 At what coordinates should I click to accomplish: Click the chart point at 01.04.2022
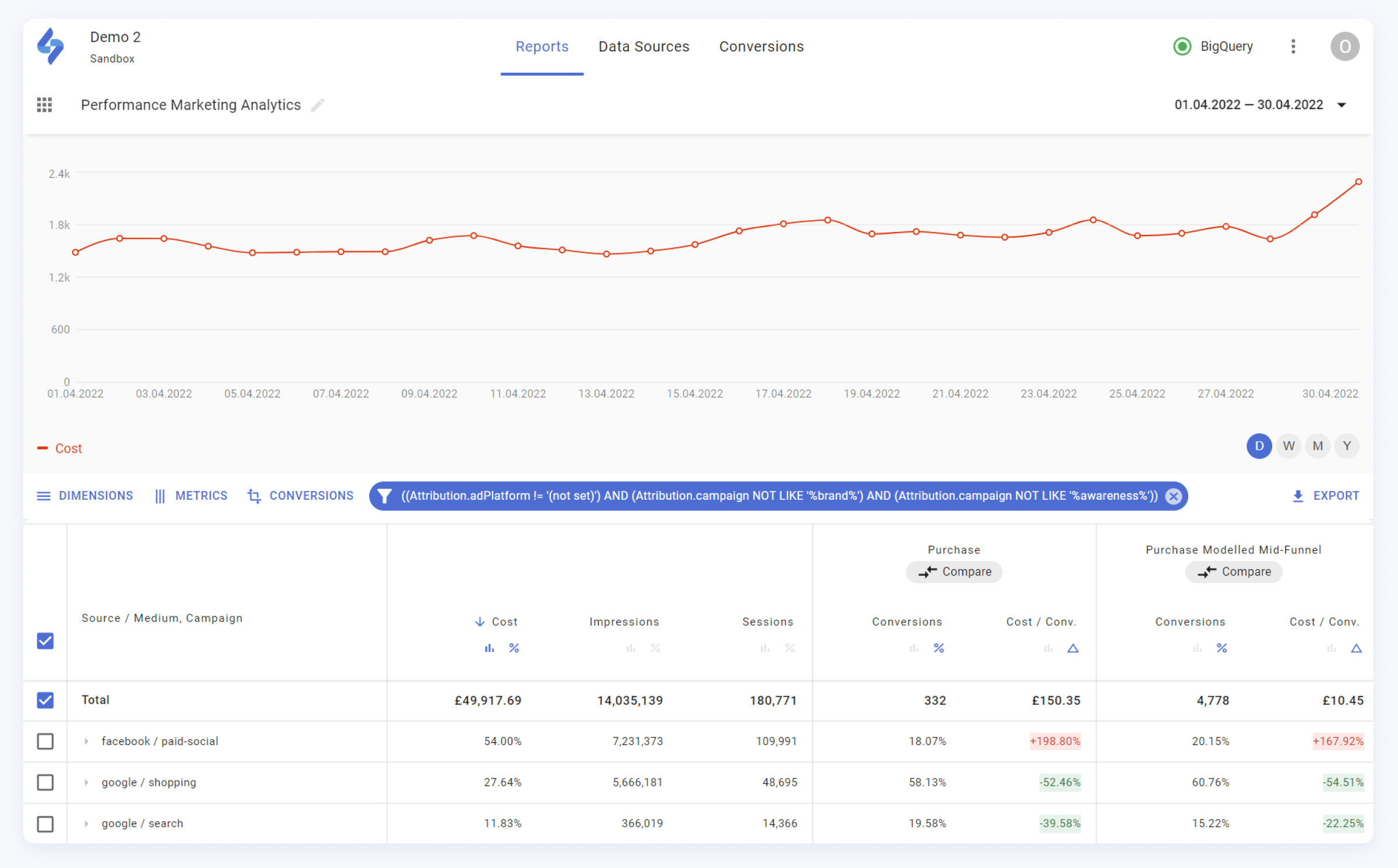point(75,252)
